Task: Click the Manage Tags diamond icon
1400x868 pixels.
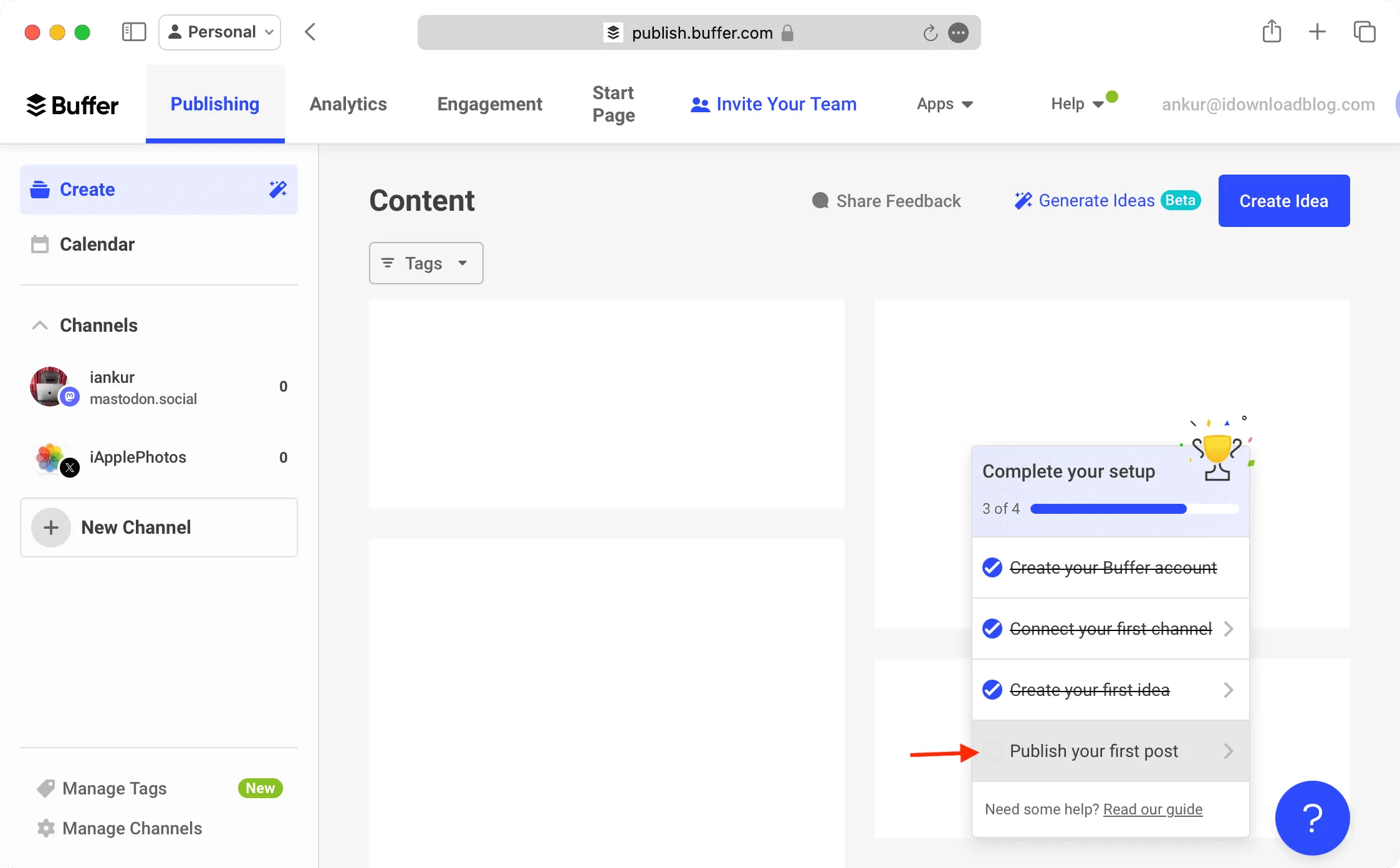Action: coord(44,788)
